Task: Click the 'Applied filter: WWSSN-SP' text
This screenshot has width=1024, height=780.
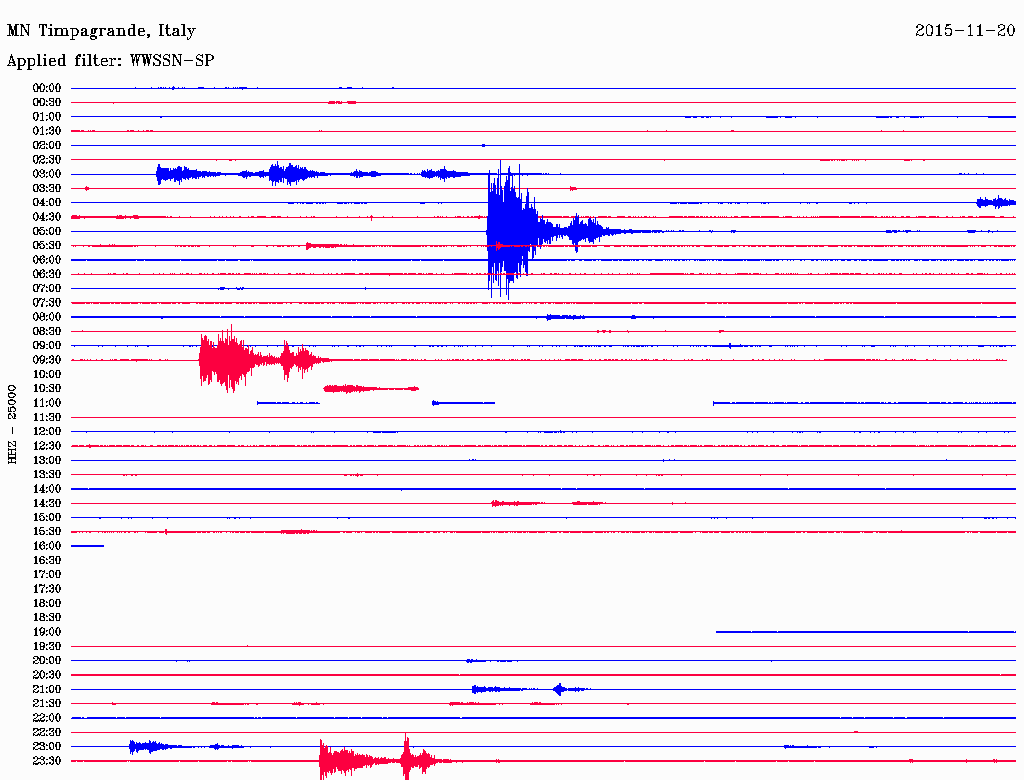Action: point(110,61)
